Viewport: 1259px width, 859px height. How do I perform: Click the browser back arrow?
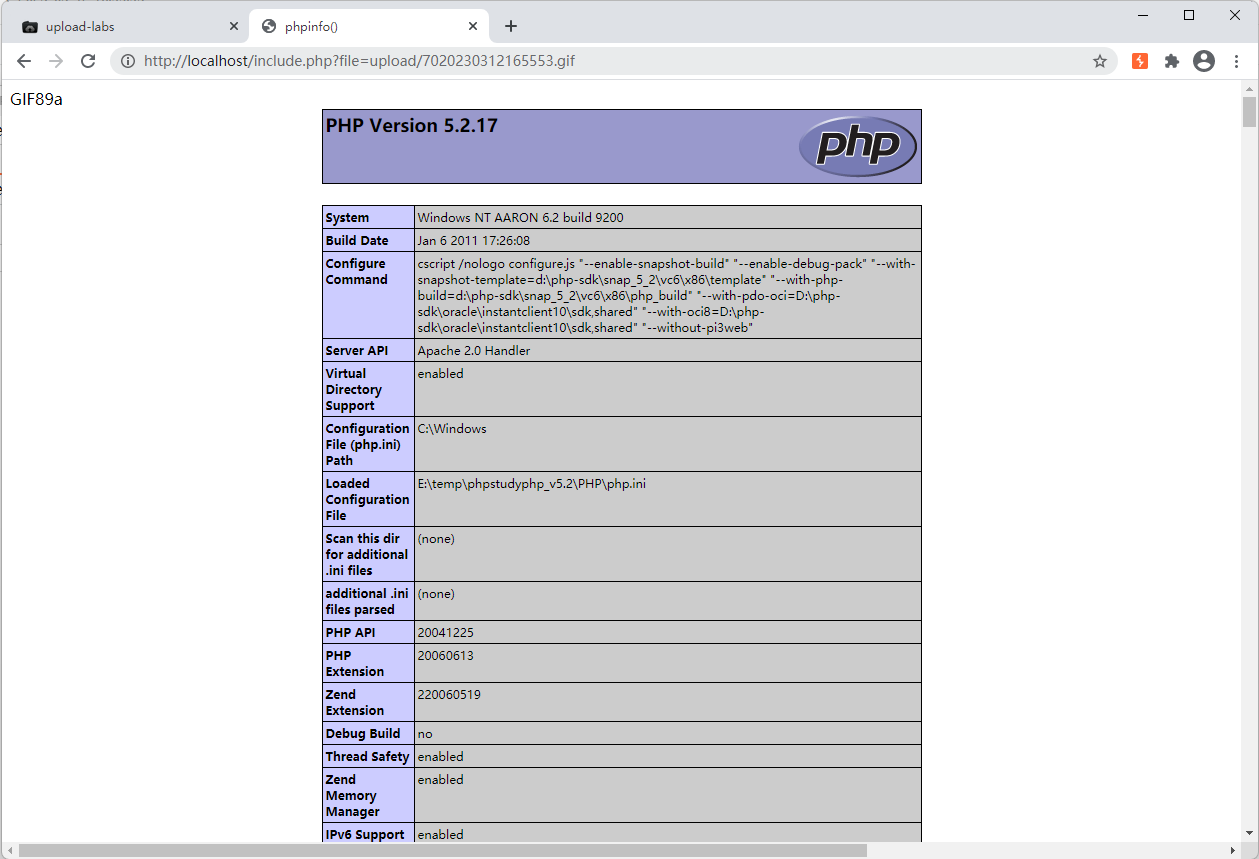point(24,61)
